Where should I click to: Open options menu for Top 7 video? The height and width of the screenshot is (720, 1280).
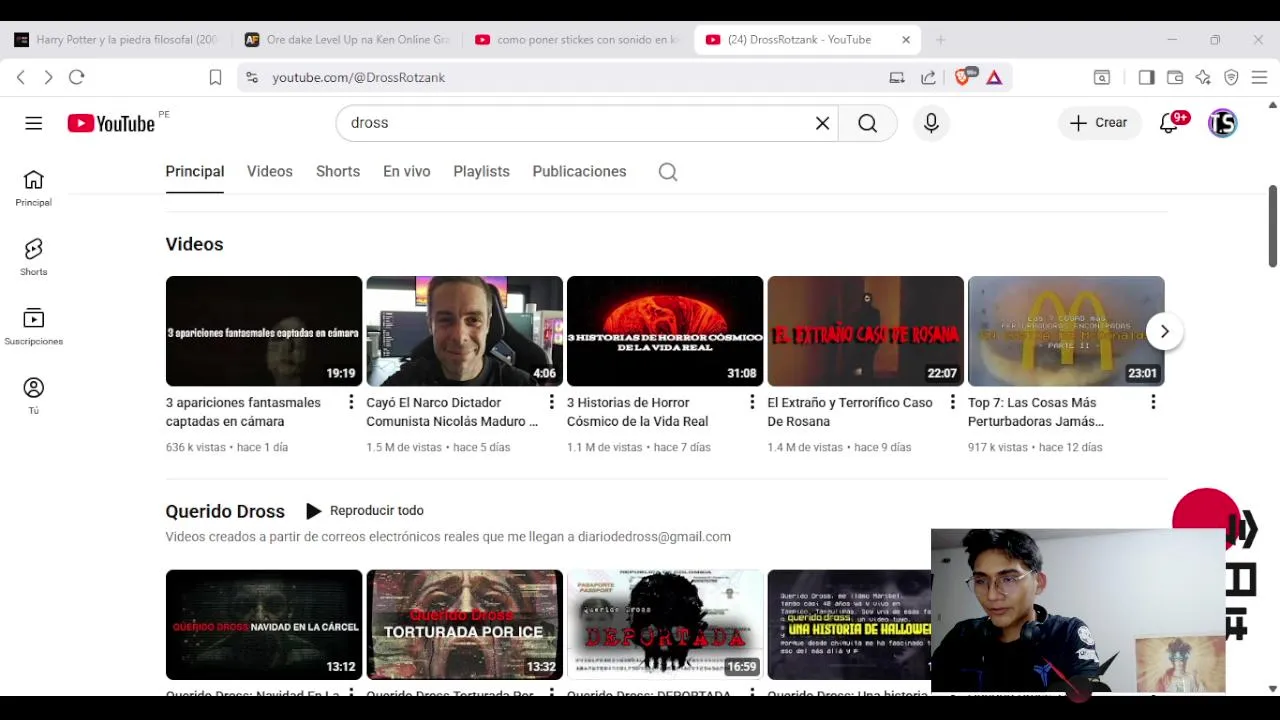(1153, 402)
